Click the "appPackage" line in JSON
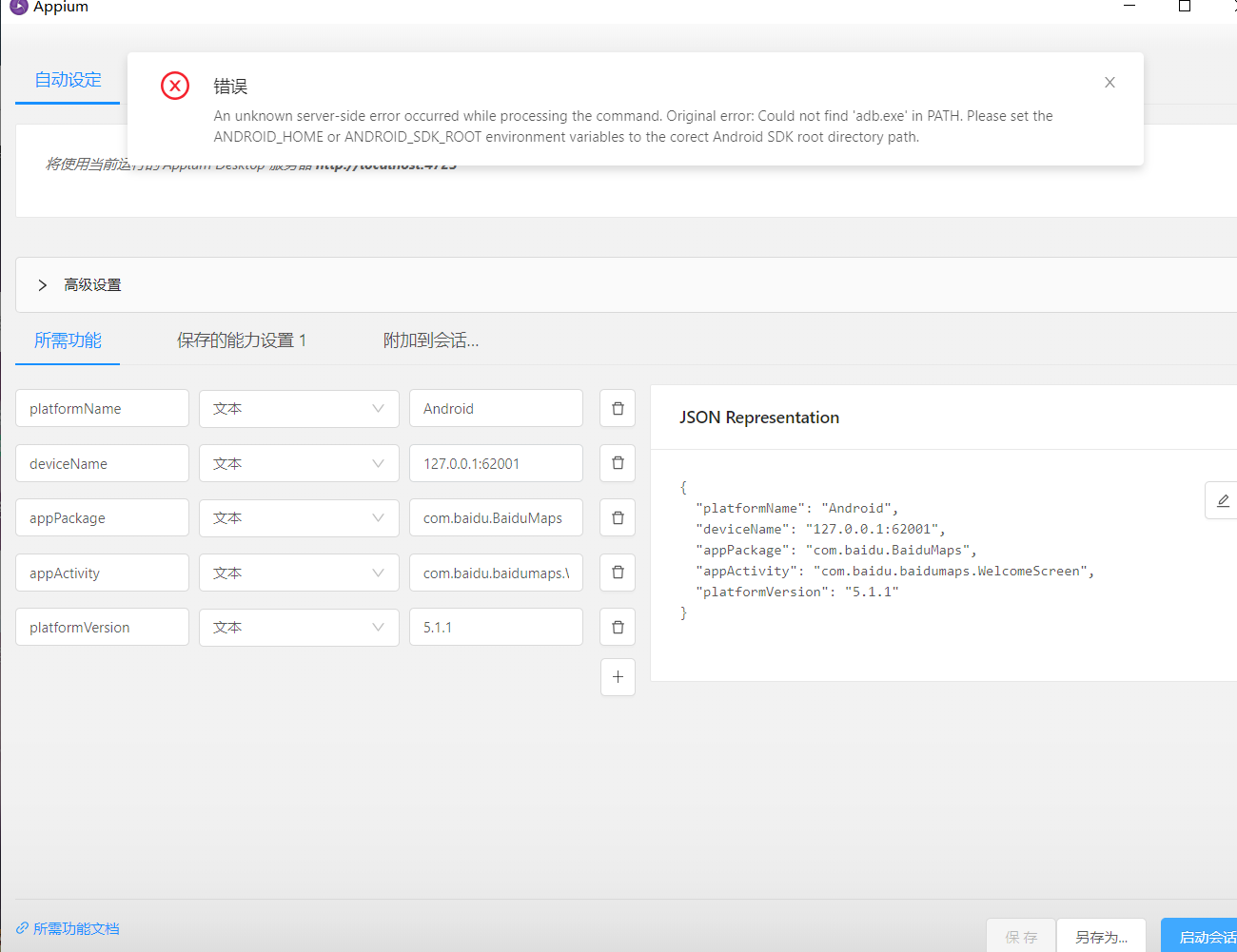 836,550
